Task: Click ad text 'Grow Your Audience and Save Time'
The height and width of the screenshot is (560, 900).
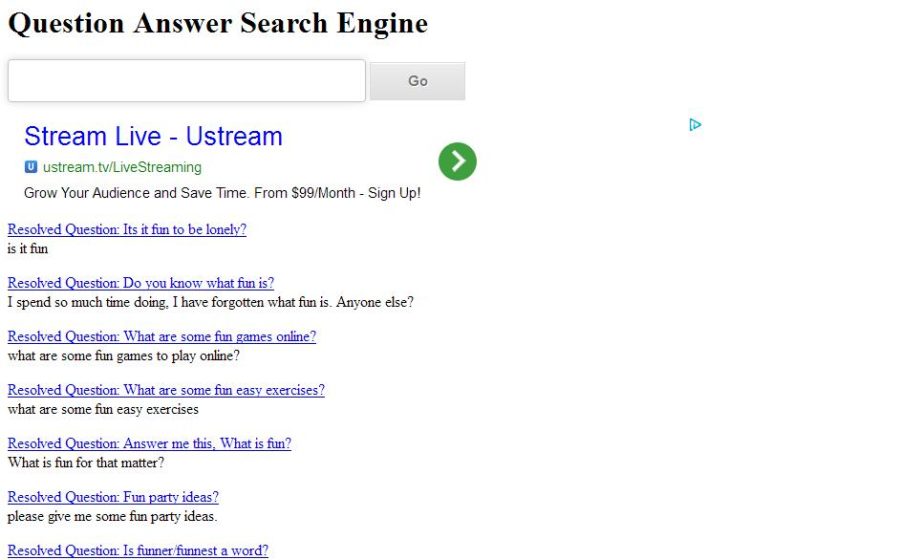Action: pos(135,193)
